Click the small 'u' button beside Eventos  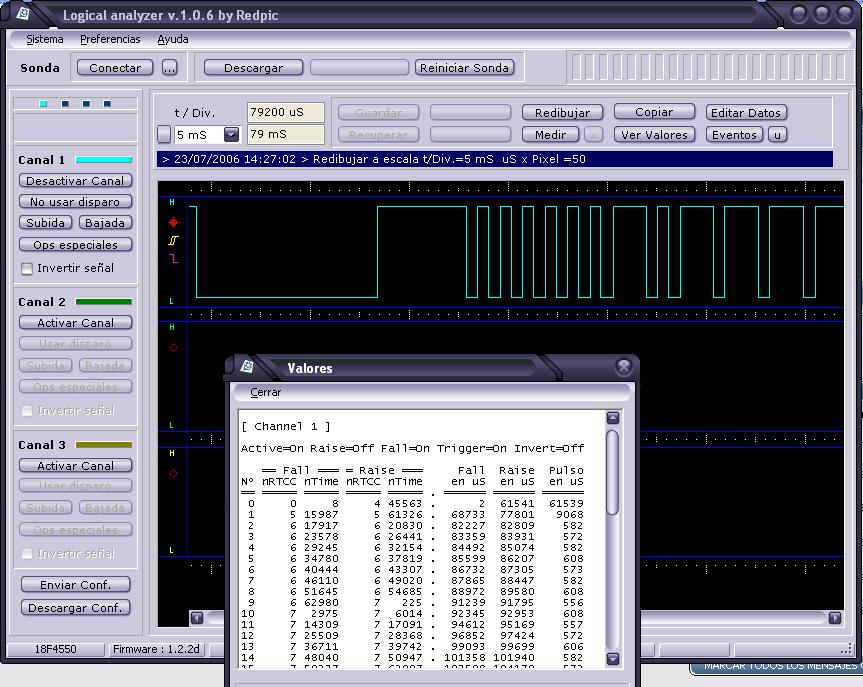[777, 135]
